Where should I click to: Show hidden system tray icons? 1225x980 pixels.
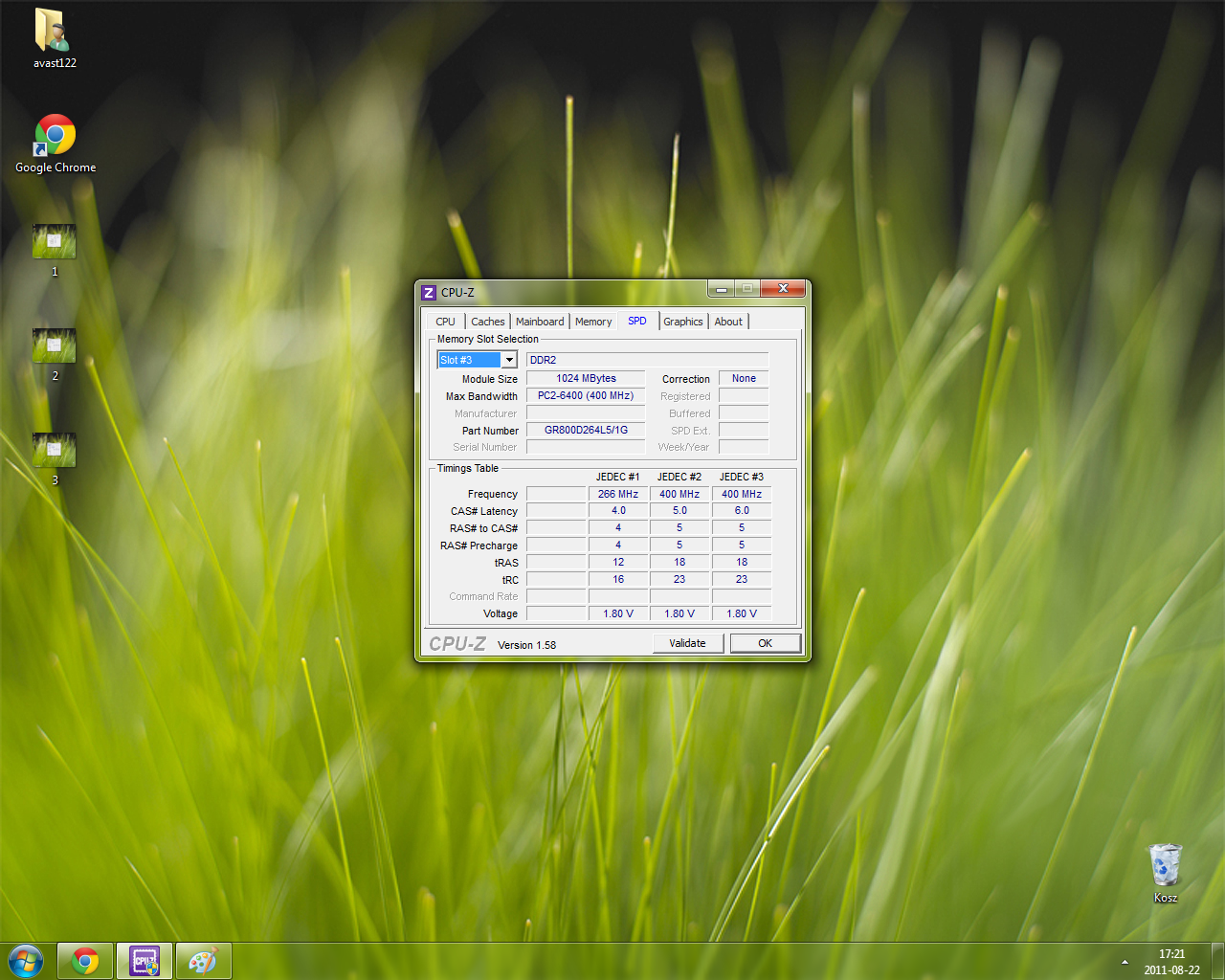click(1125, 962)
